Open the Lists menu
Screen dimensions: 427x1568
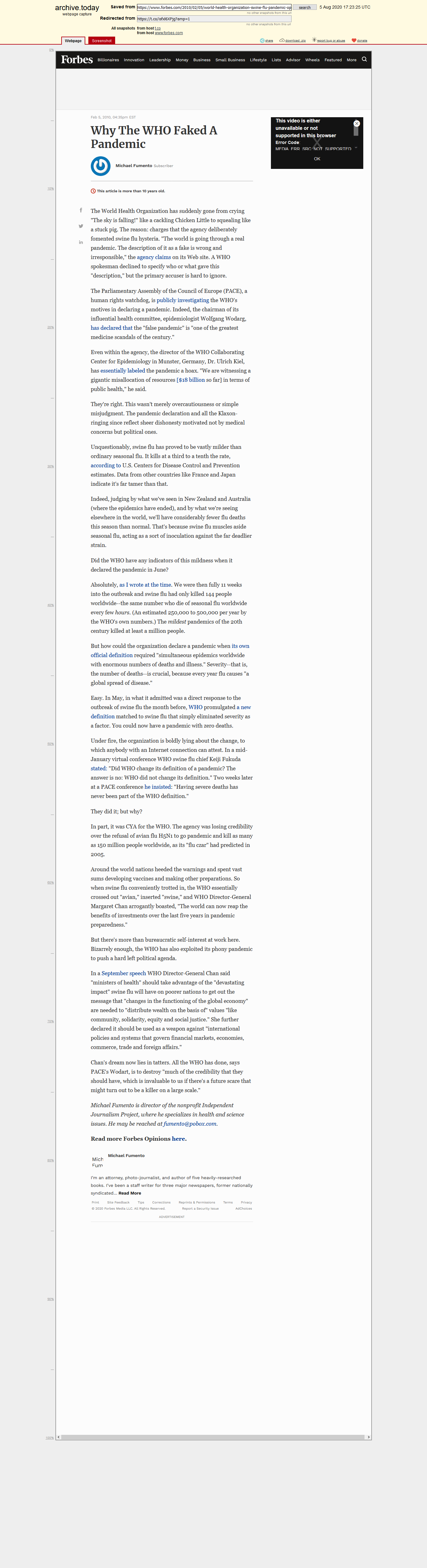[x=276, y=60]
